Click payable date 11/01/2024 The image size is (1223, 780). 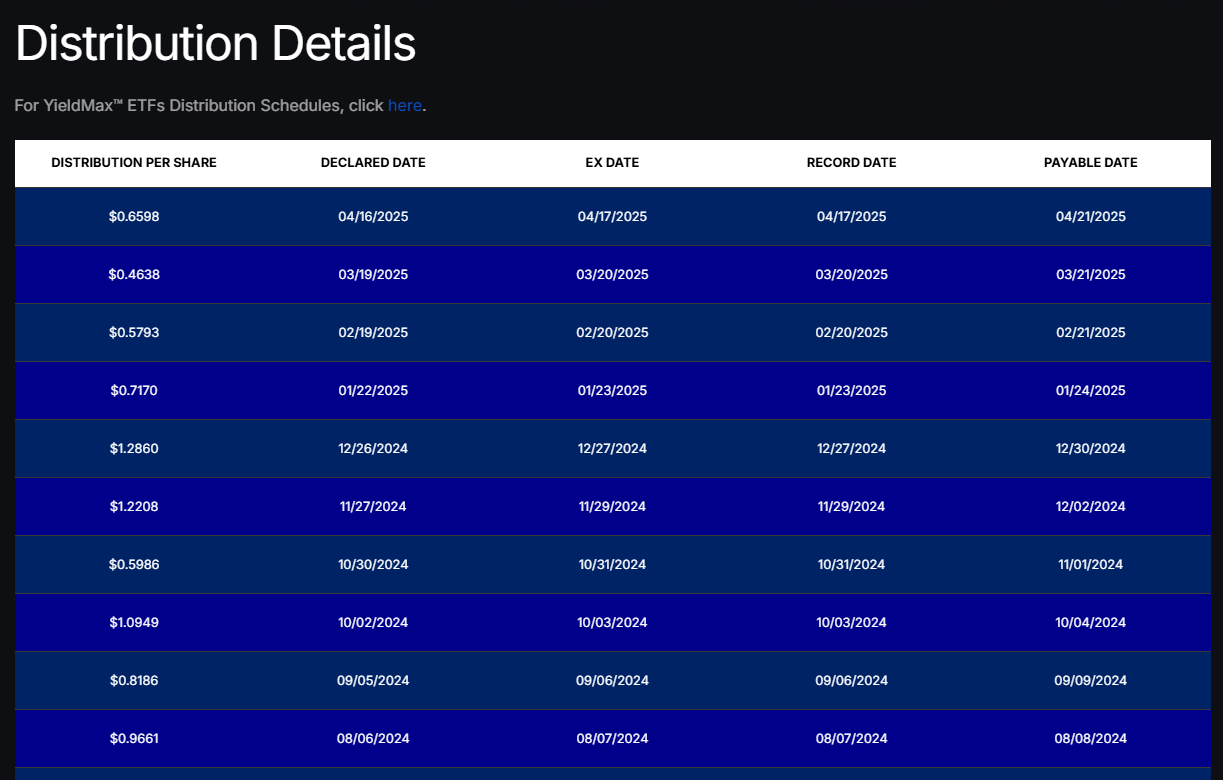(x=1091, y=564)
